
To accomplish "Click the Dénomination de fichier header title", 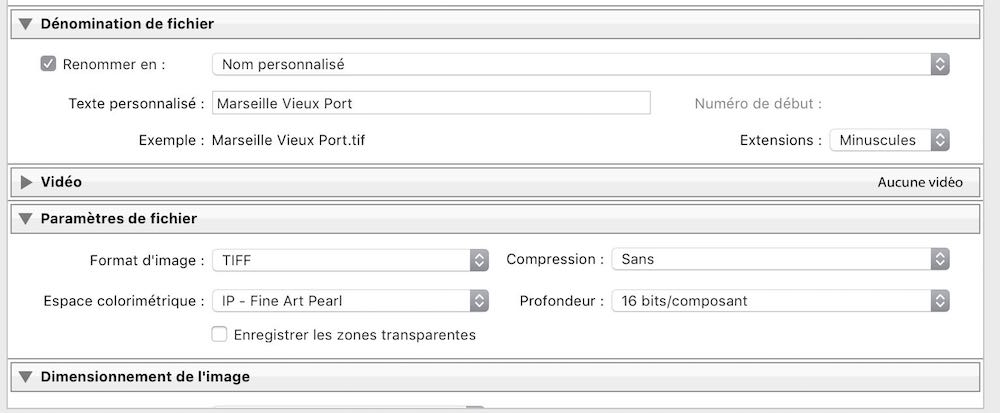I will [x=127, y=23].
